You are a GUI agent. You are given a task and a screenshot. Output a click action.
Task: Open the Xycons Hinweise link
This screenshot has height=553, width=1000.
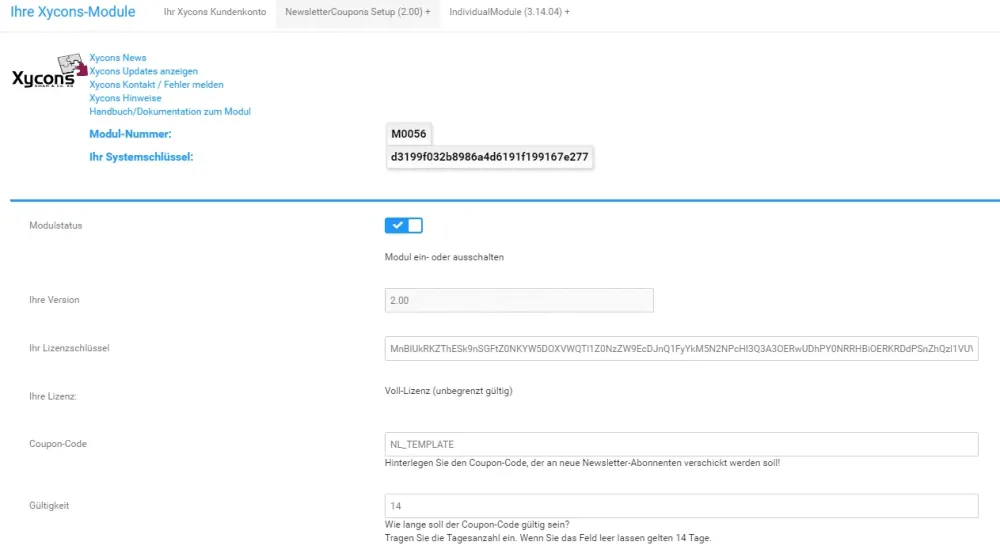[x=125, y=98]
